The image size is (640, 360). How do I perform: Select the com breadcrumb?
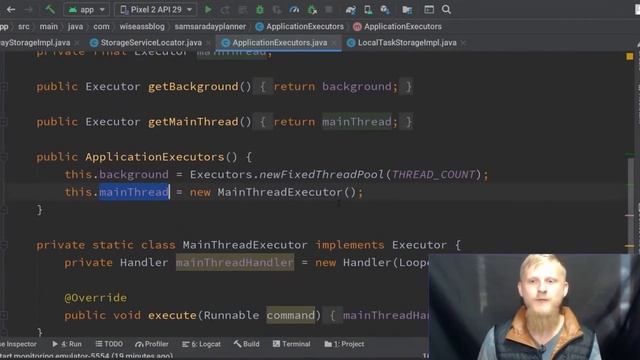[x=101, y=27]
